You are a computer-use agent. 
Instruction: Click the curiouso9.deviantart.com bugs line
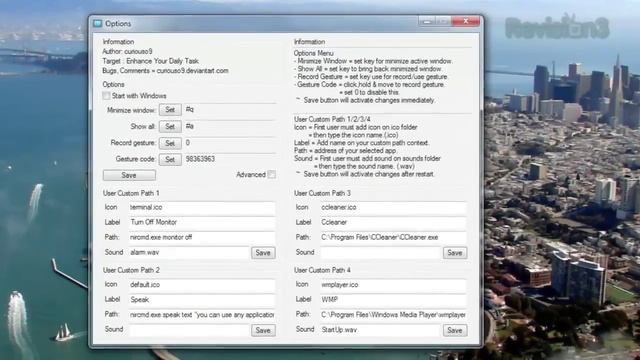[x=165, y=71]
